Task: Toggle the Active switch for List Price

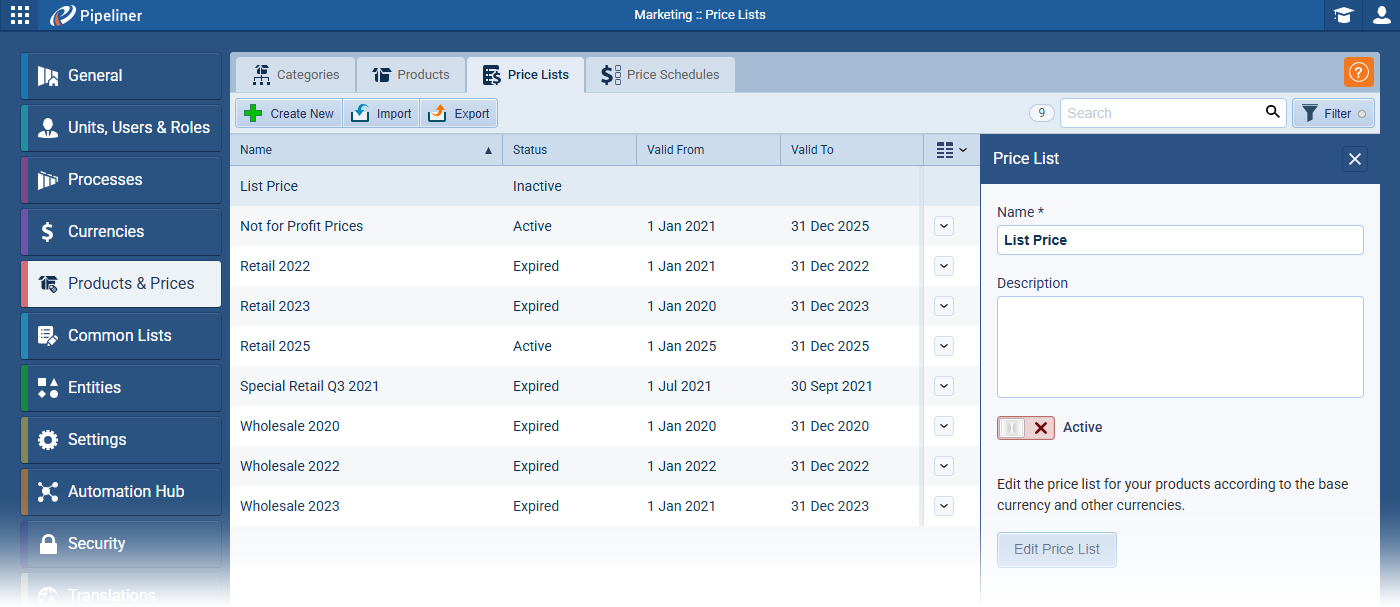Action: [1025, 428]
